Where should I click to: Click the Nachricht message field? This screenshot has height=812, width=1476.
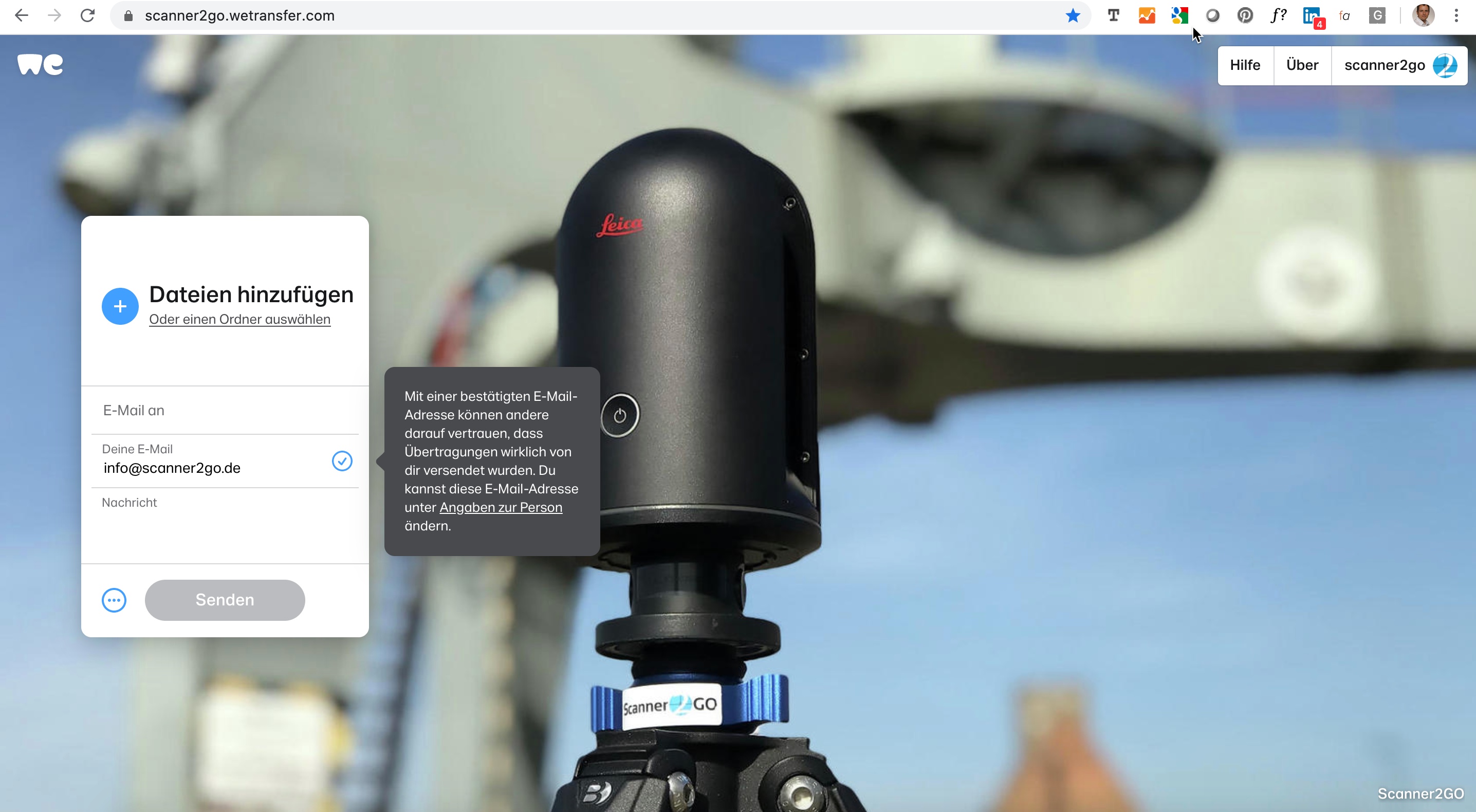pos(225,525)
